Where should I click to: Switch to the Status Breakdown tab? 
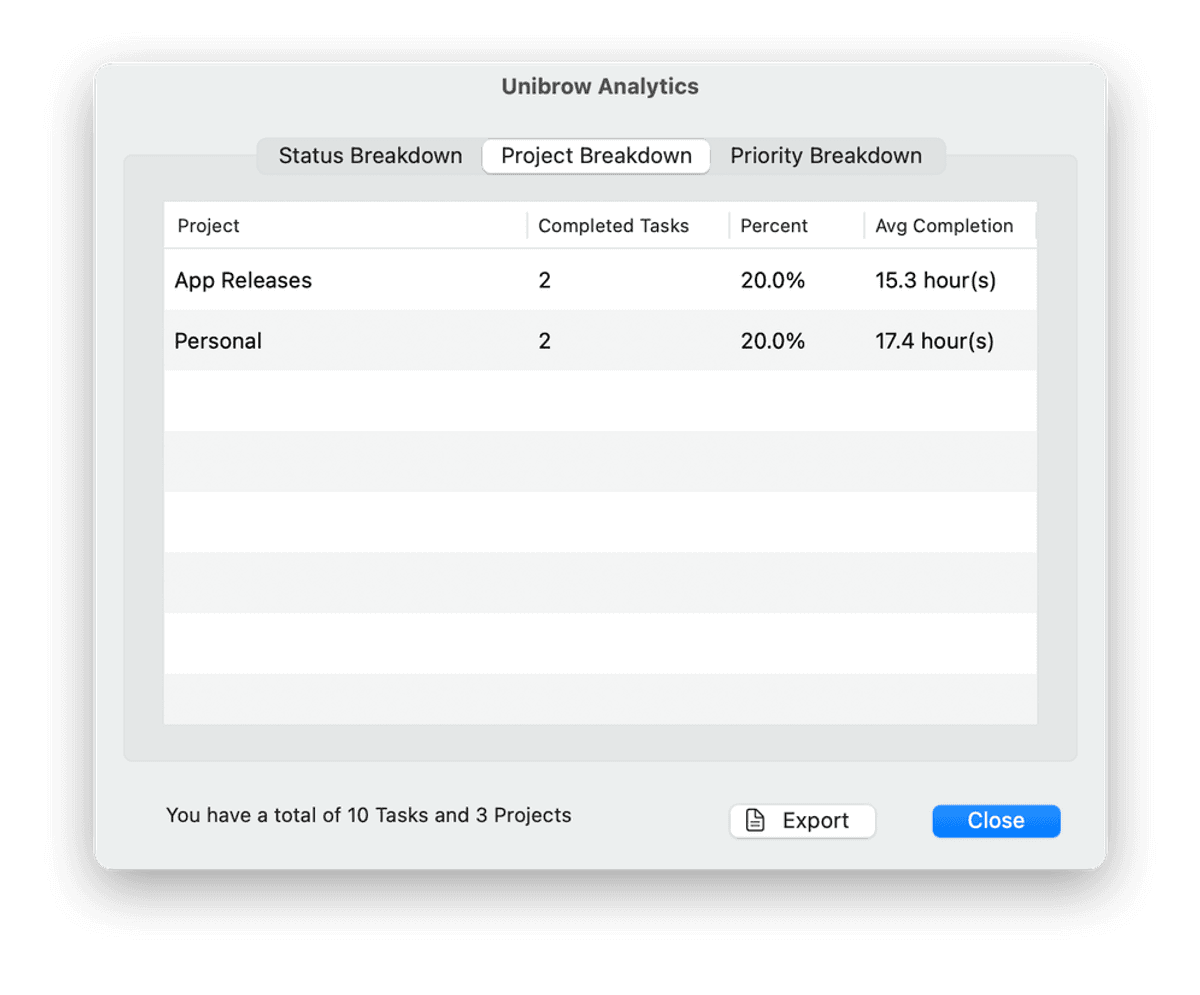(x=370, y=156)
